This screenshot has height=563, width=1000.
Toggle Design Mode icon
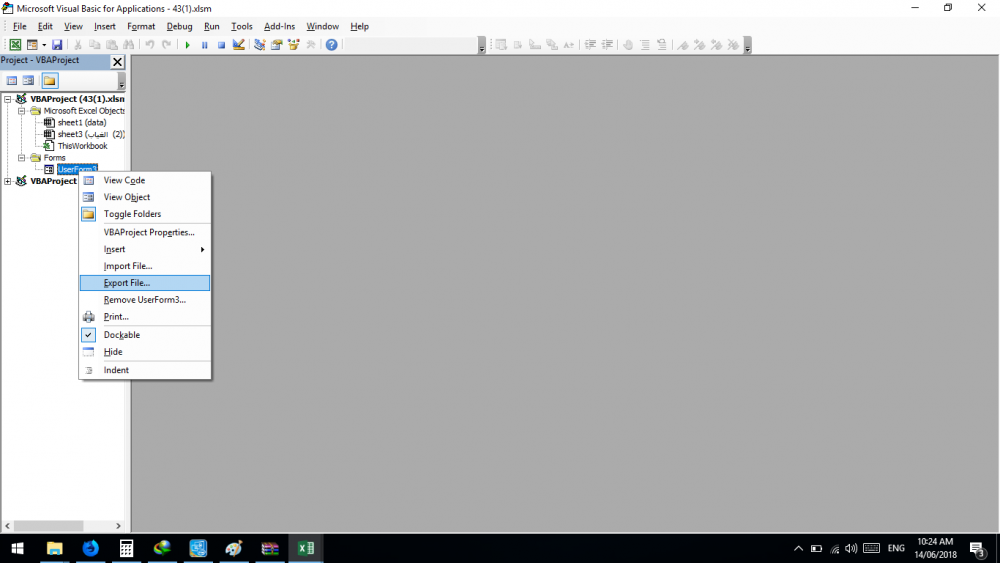[239, 45]
